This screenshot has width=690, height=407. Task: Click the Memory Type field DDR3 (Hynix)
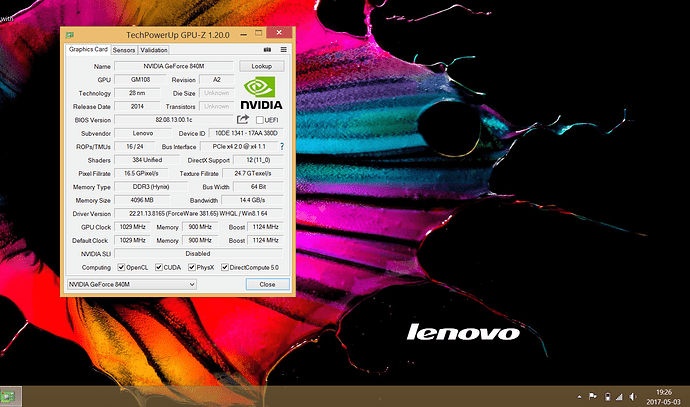pyautogui.click(x=151, y=187)
